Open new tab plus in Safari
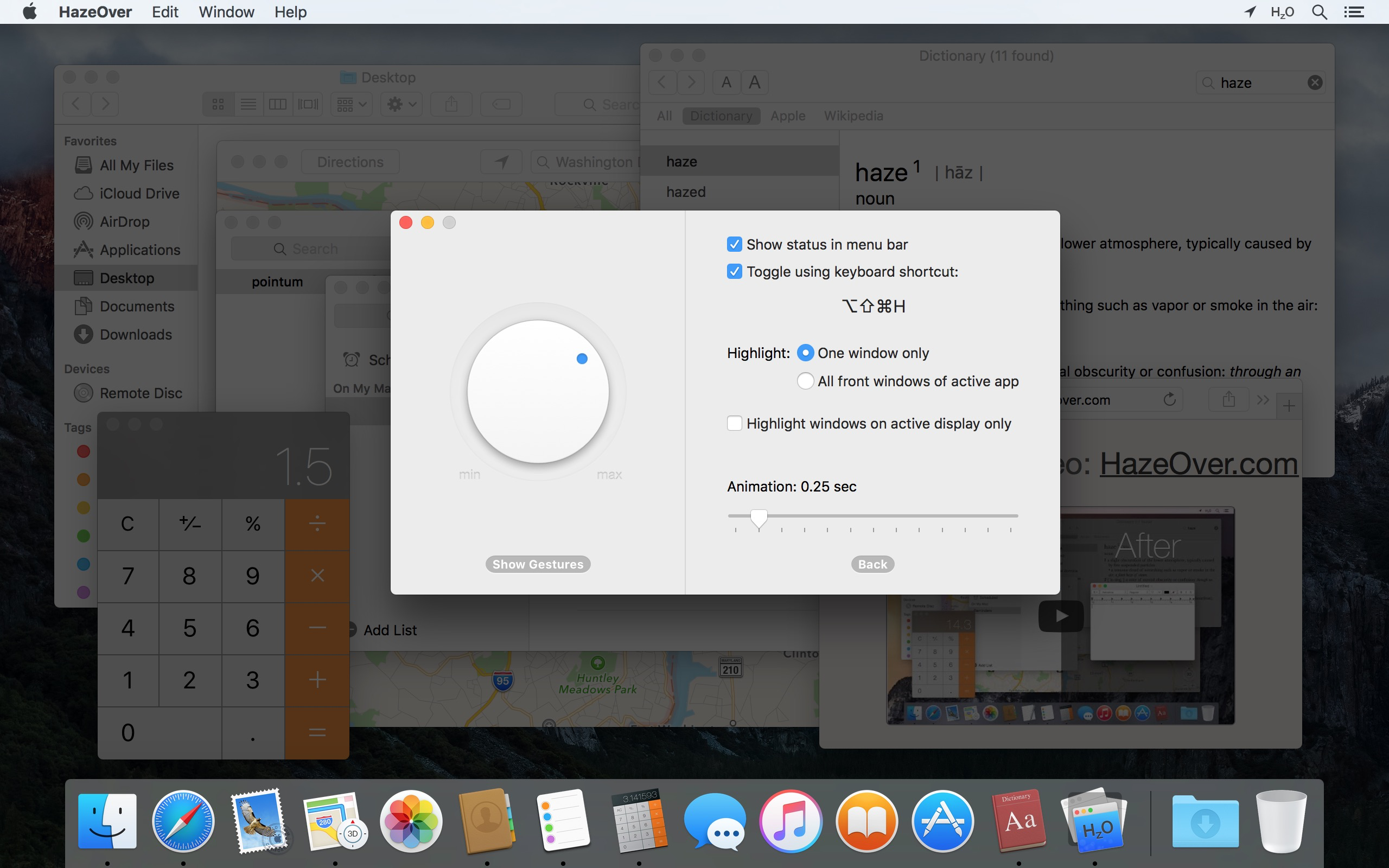This screenshot has width=1389, height=868. pos(1289,406)
